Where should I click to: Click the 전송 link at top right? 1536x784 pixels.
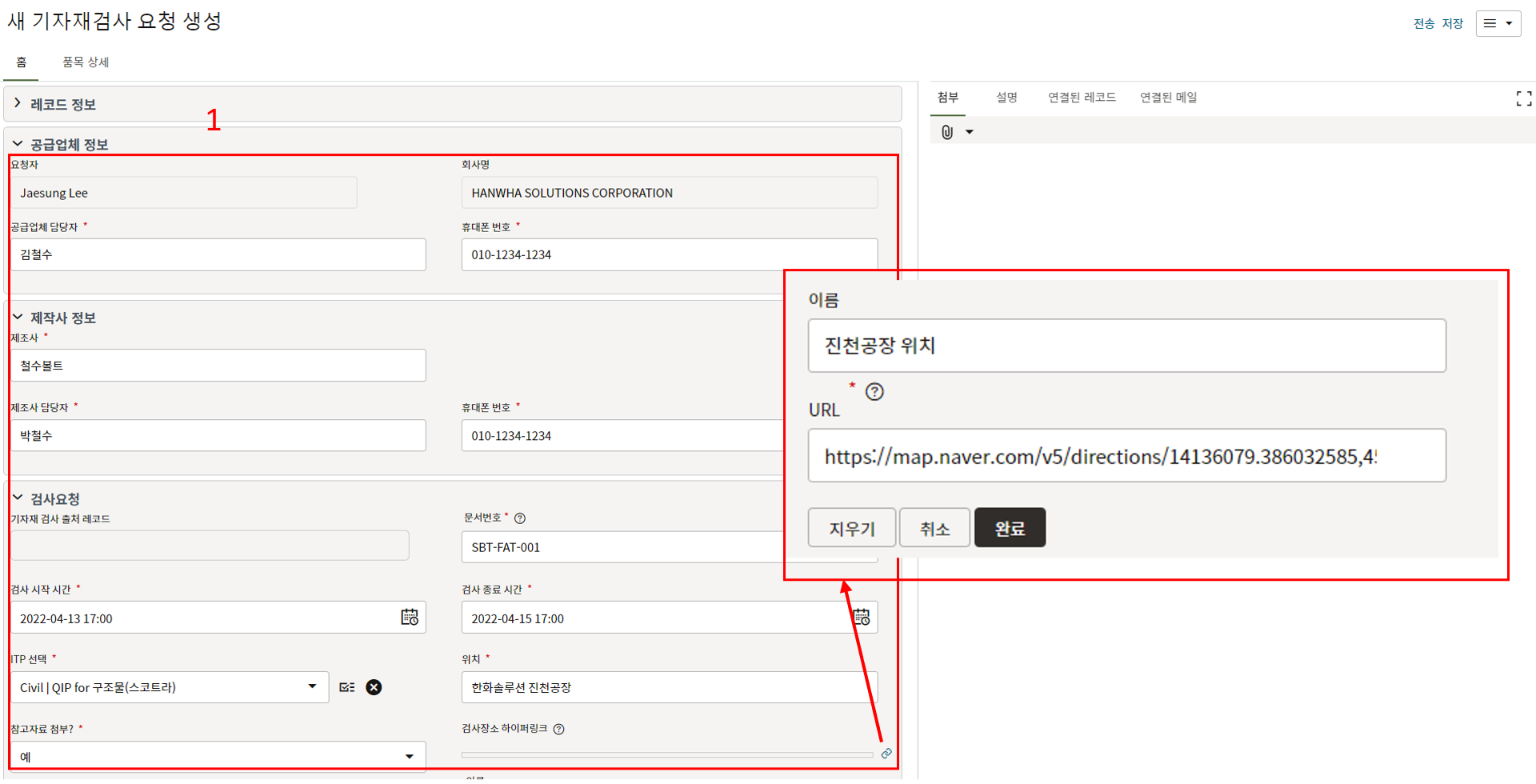coord(1423,24)
